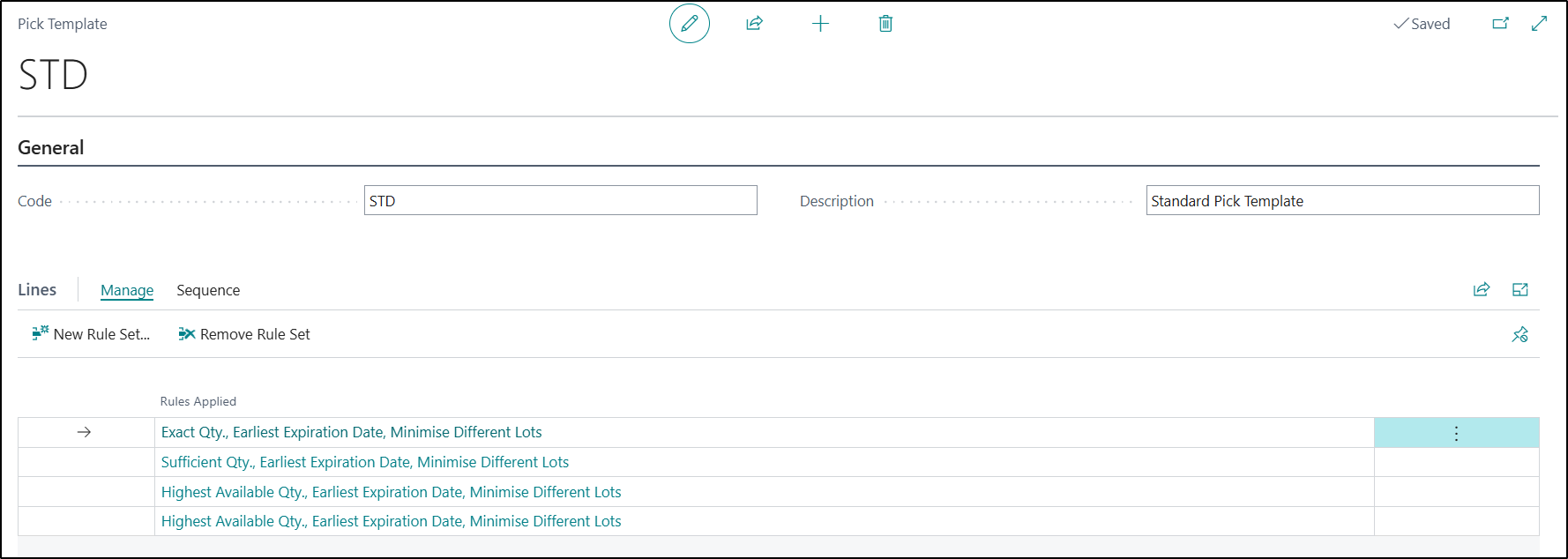
Task: Open row options three-dot menu
Action: point(1456,433)
